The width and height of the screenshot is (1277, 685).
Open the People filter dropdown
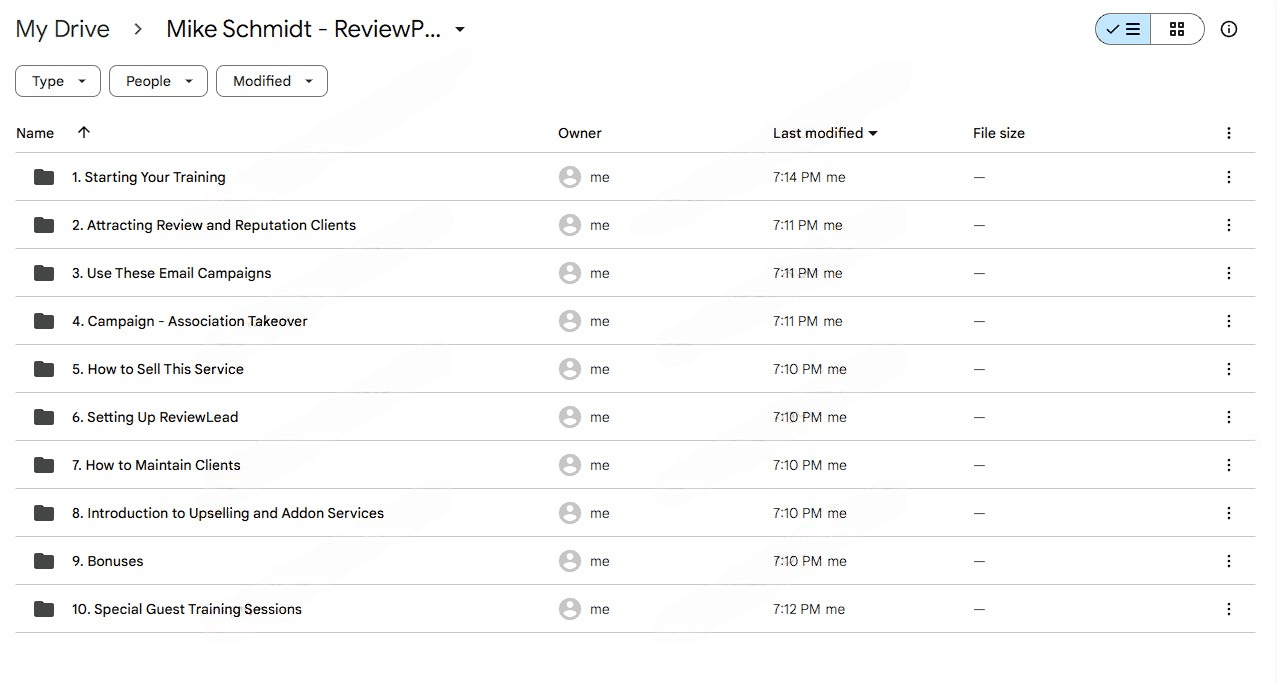(158, 81)
